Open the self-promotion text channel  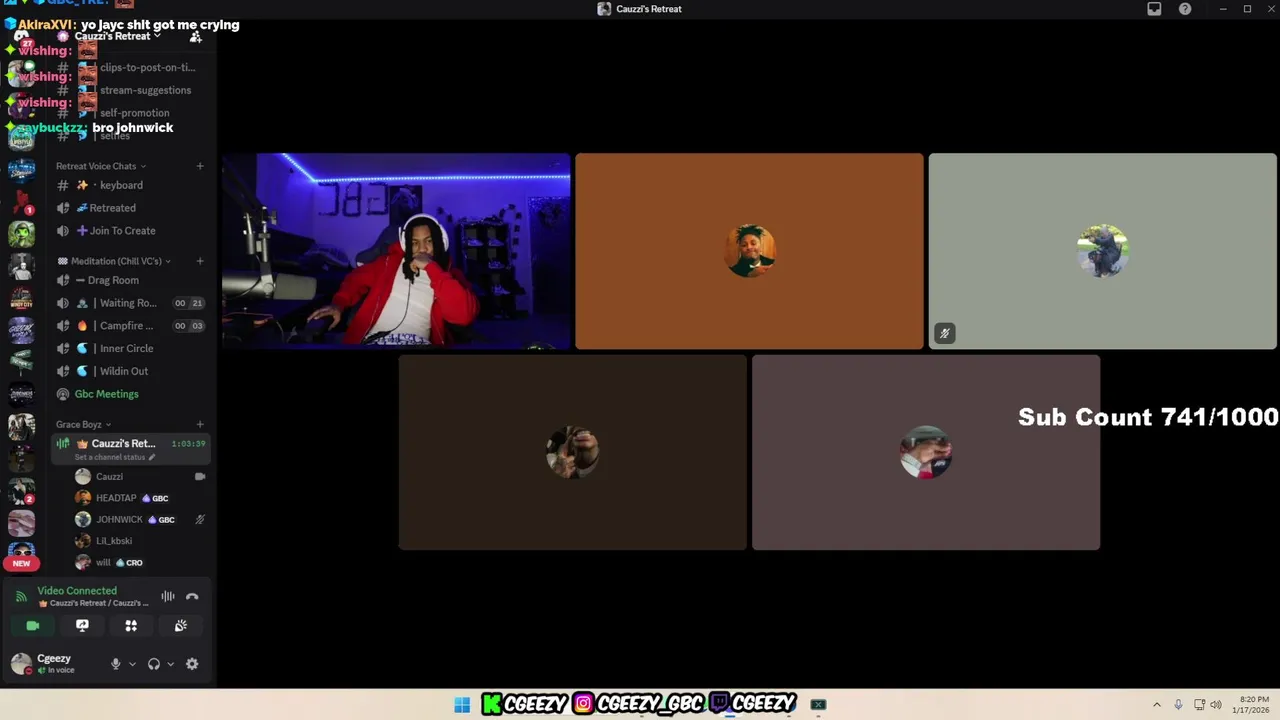point(130,113)
